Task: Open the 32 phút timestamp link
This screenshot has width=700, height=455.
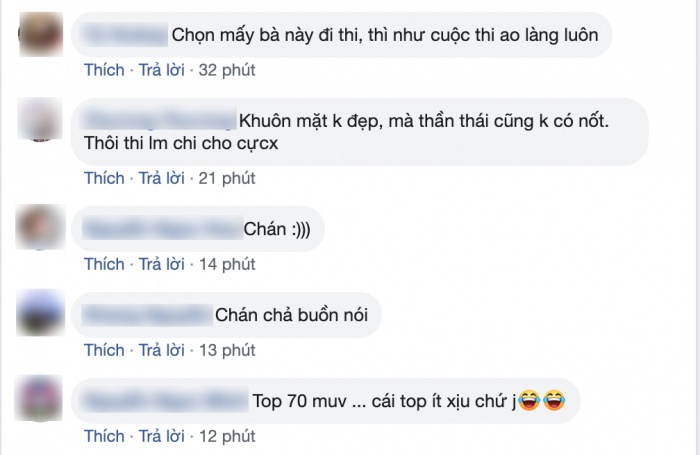Action: coord(227,71)
